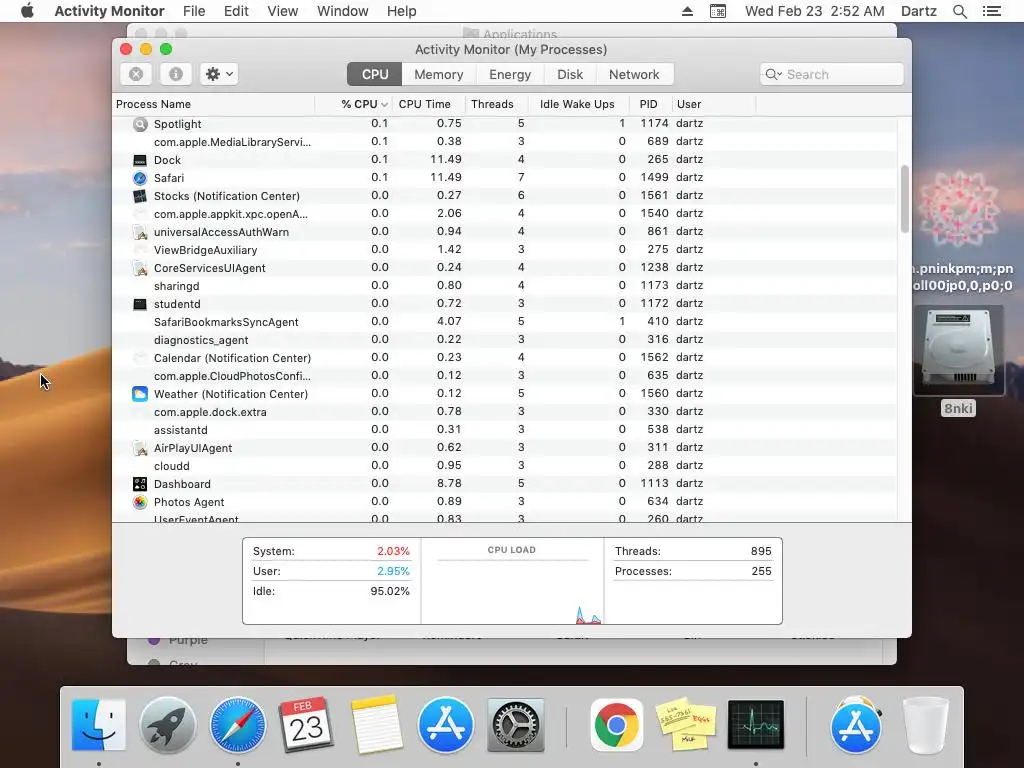Click the Quit Process stop icon
1024x768 pixels.
point(136,74)
